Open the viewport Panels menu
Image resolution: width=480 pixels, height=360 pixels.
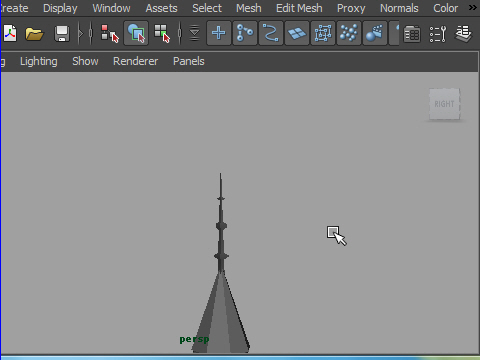[189, 61]
